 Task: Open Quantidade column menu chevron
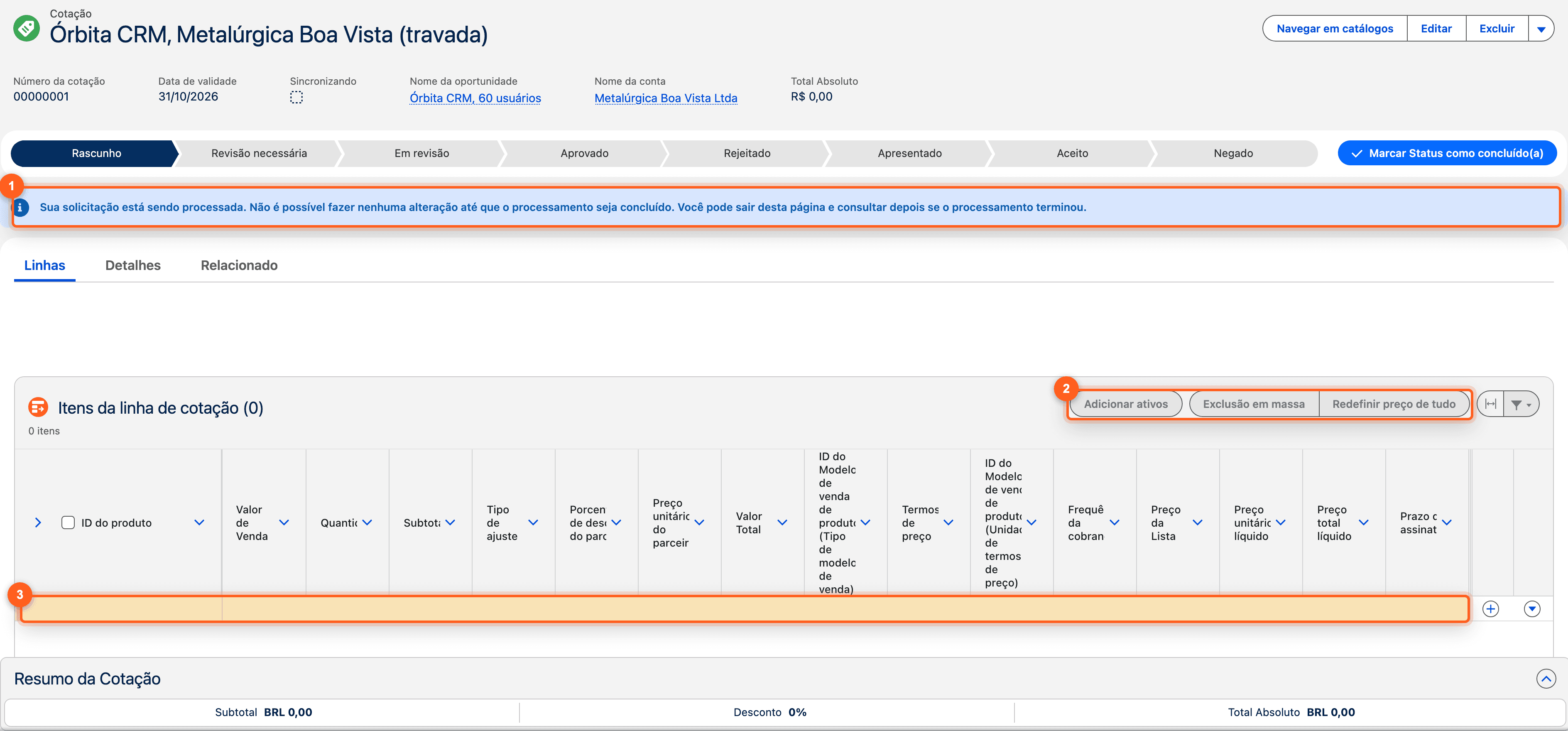click(367, 522)
